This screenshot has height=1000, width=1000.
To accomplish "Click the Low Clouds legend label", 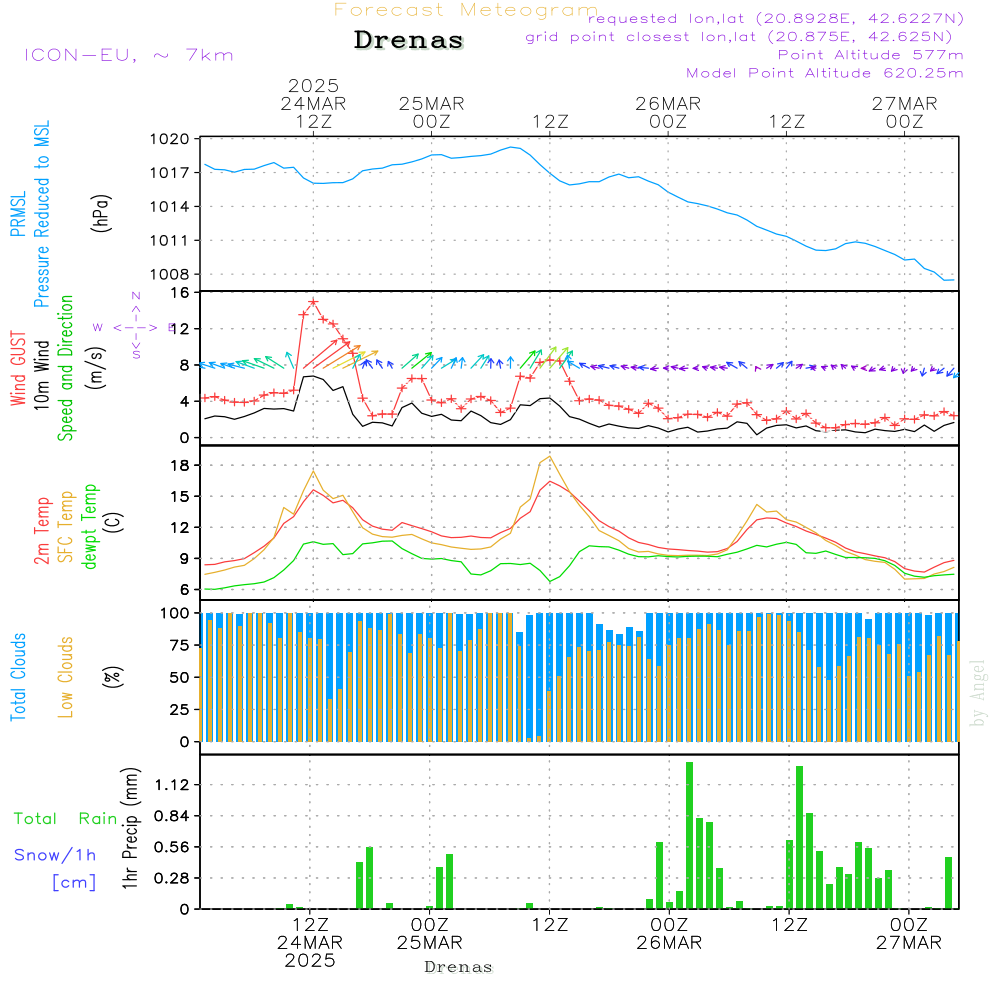I will pos(66,677).
